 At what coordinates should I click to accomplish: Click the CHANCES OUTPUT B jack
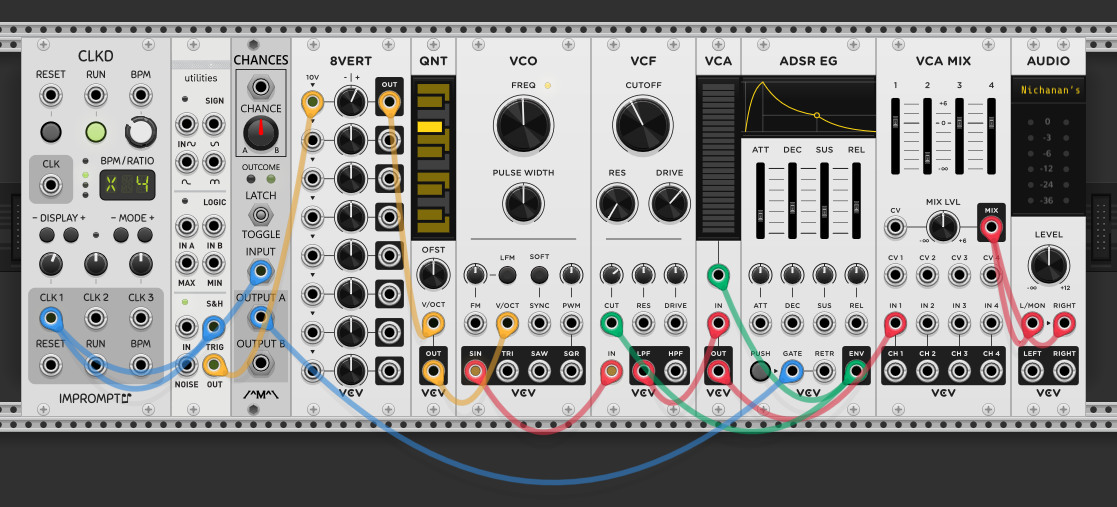tap(261, 363)
